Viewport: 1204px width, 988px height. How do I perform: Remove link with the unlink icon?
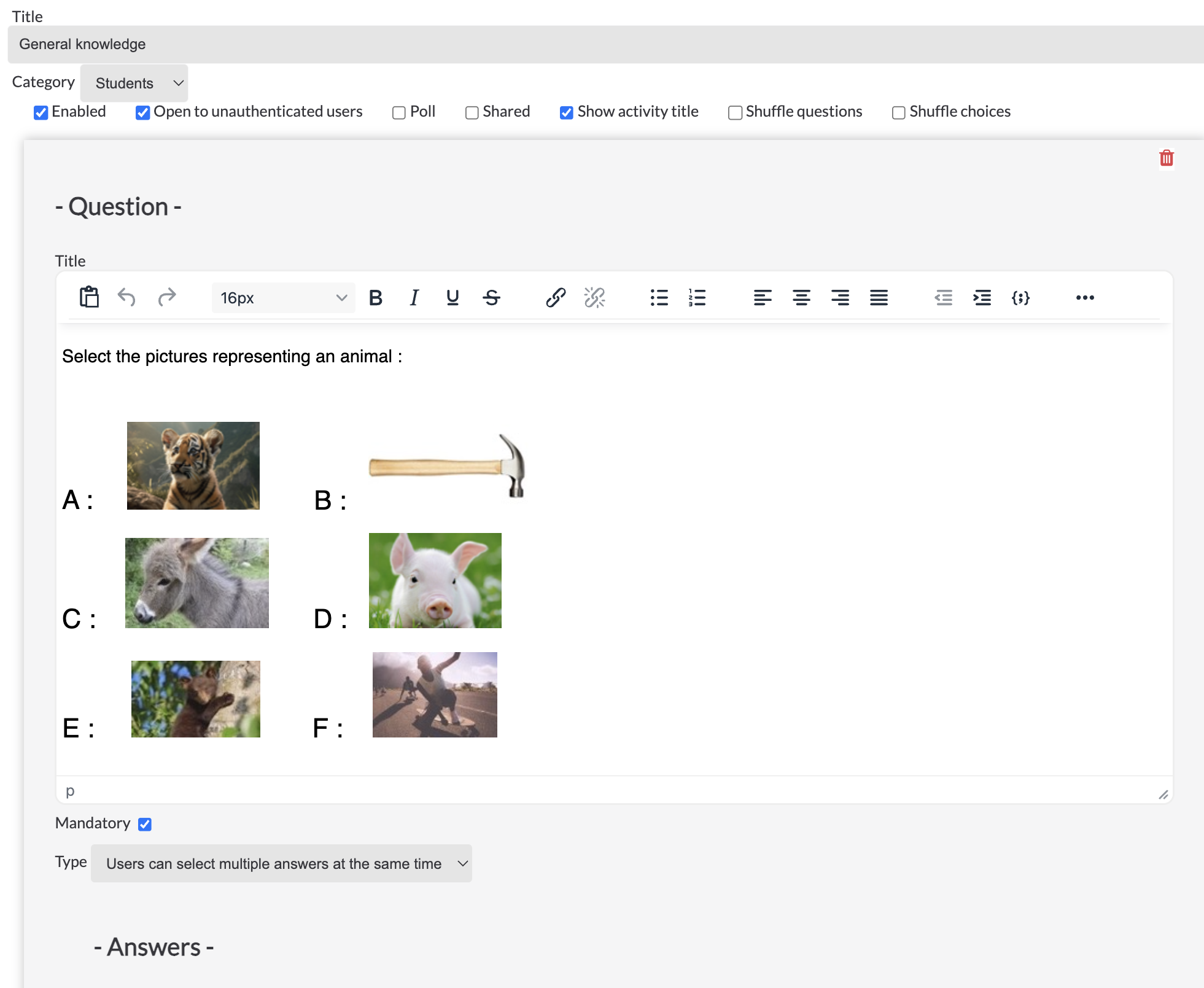click(594, 298)
